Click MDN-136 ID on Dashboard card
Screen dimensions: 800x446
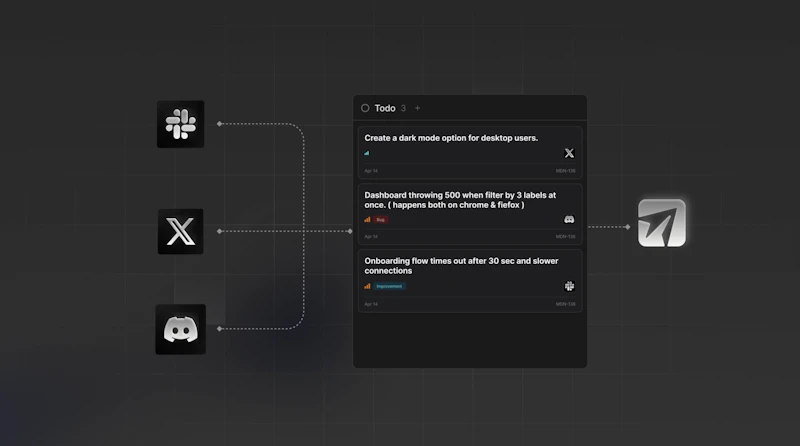point(565,237)
